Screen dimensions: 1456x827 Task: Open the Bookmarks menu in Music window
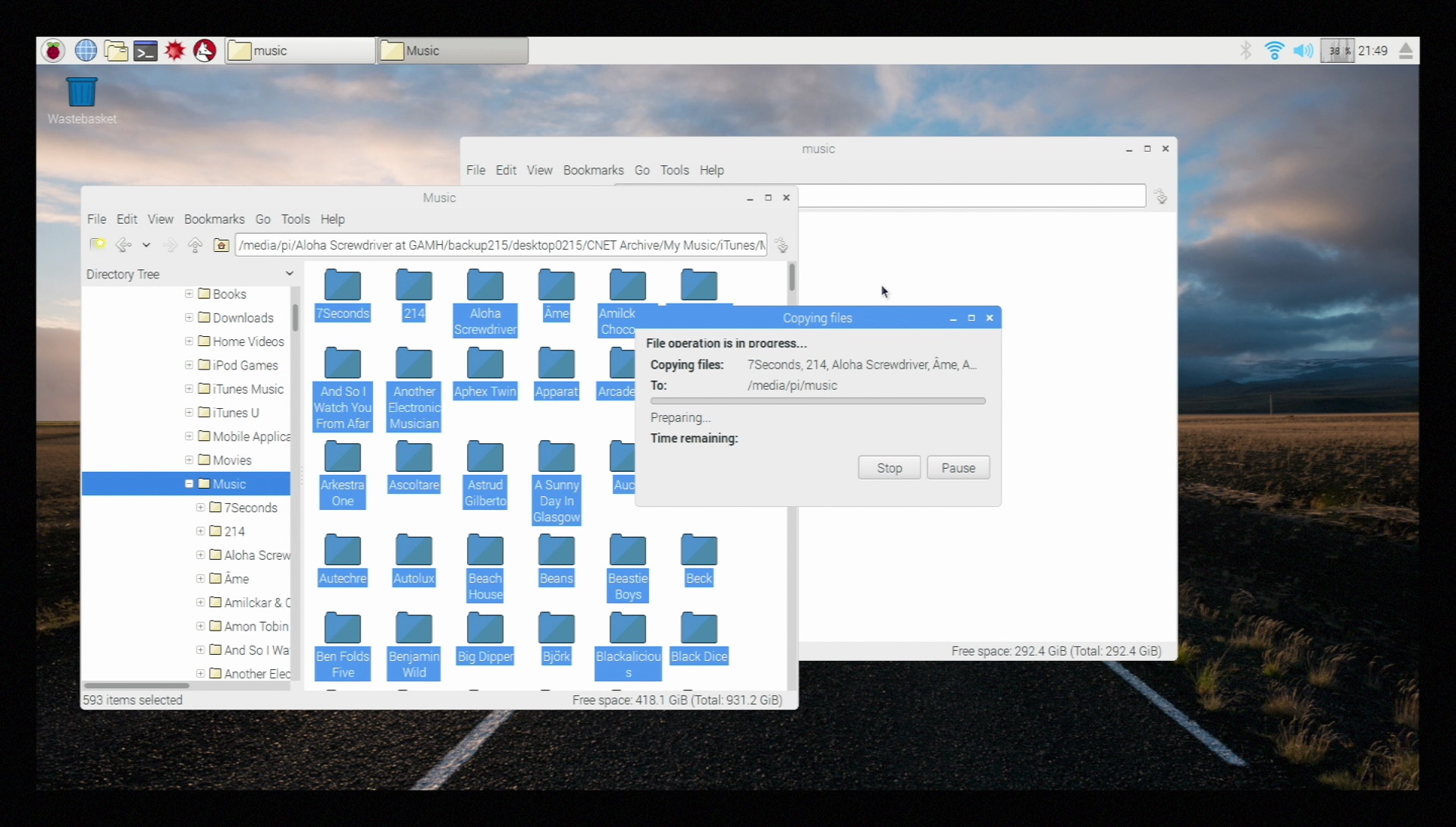[x=214, y=219]
